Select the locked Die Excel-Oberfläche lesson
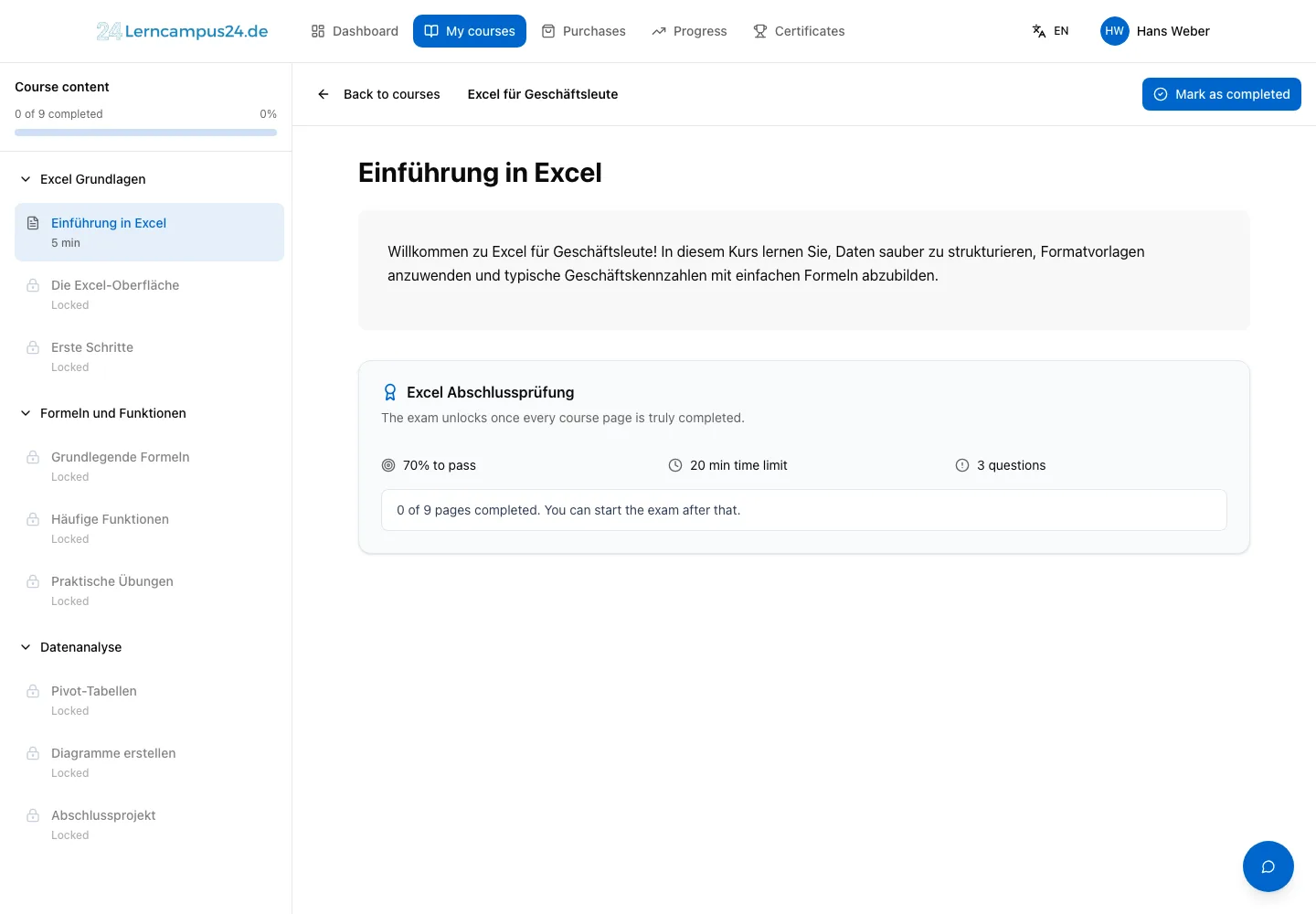 coord(149,294)
